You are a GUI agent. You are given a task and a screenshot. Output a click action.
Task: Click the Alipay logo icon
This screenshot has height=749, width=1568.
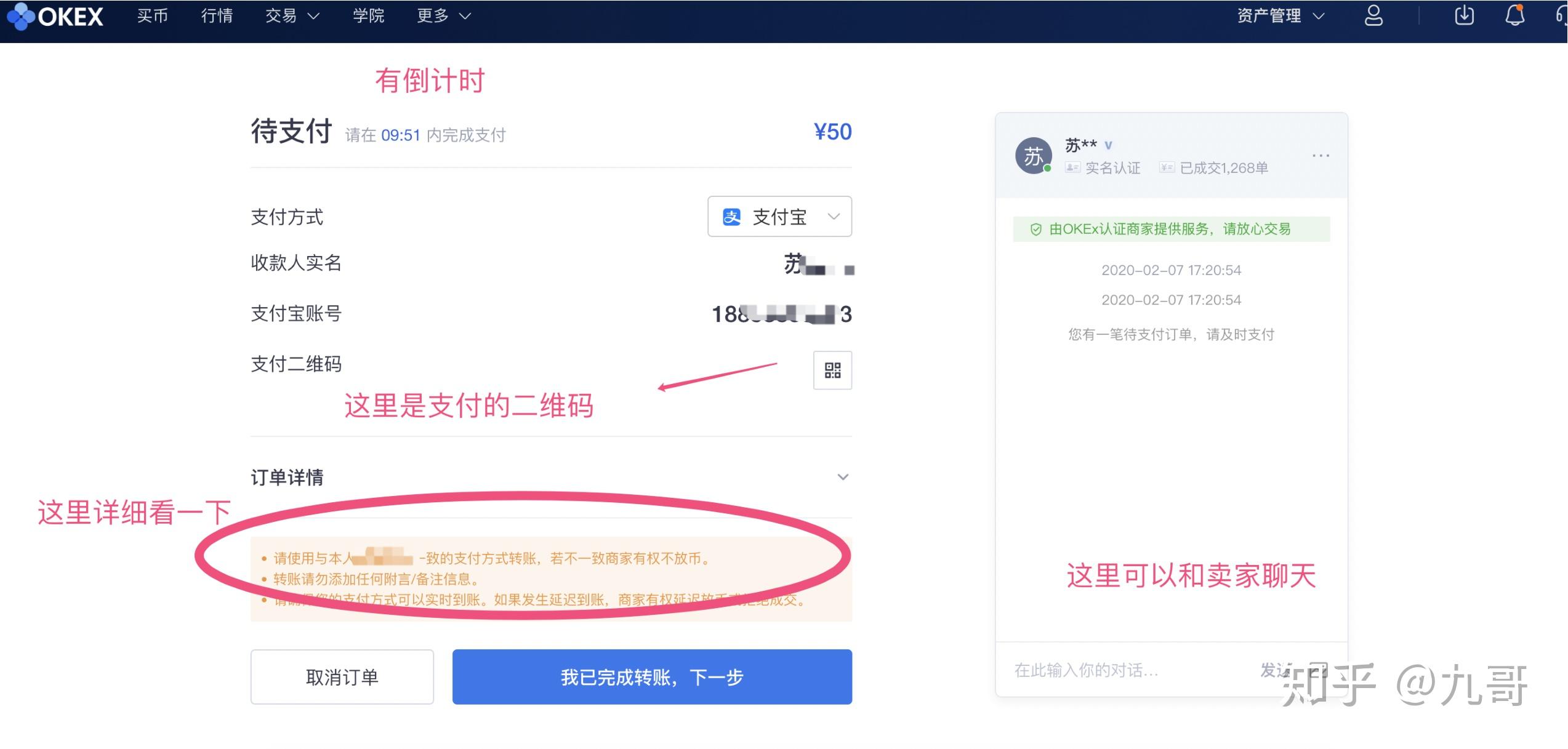click(731, 217)
